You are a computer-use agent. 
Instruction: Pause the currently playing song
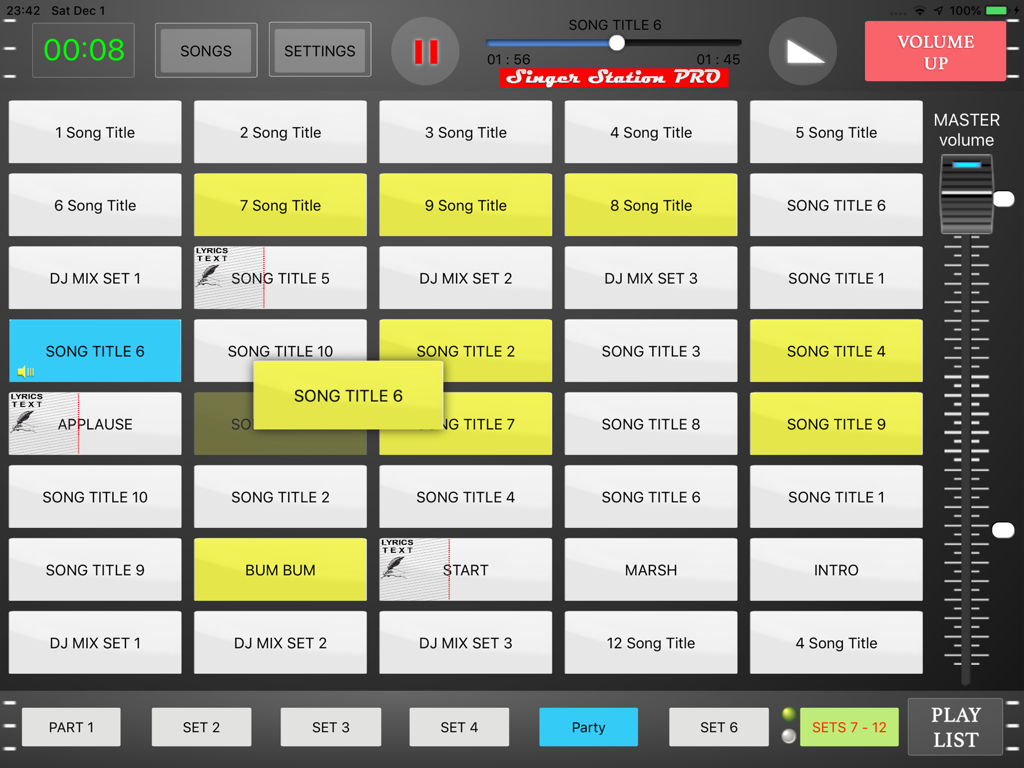coord(424,50)
